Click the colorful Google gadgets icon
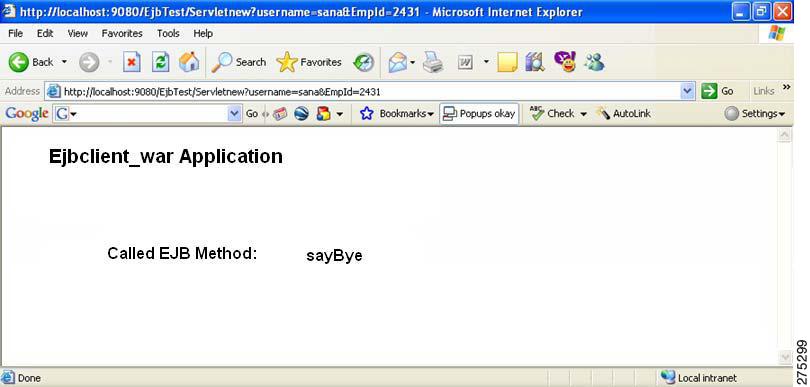The height and width of the screenshot is (387, 810). [323, 114]
